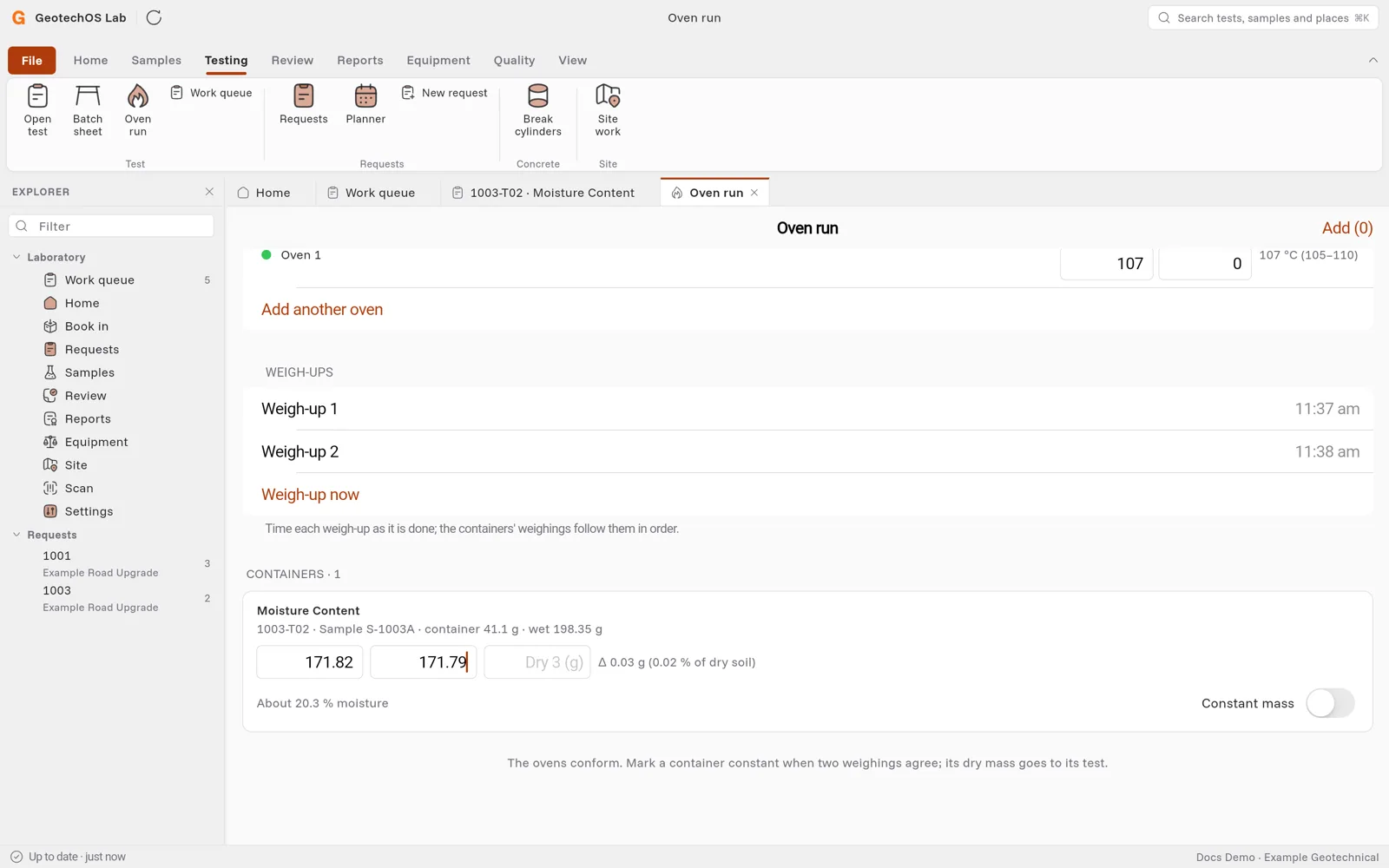
Task: Open Book in from the Explorer
Action: (87, 326)
